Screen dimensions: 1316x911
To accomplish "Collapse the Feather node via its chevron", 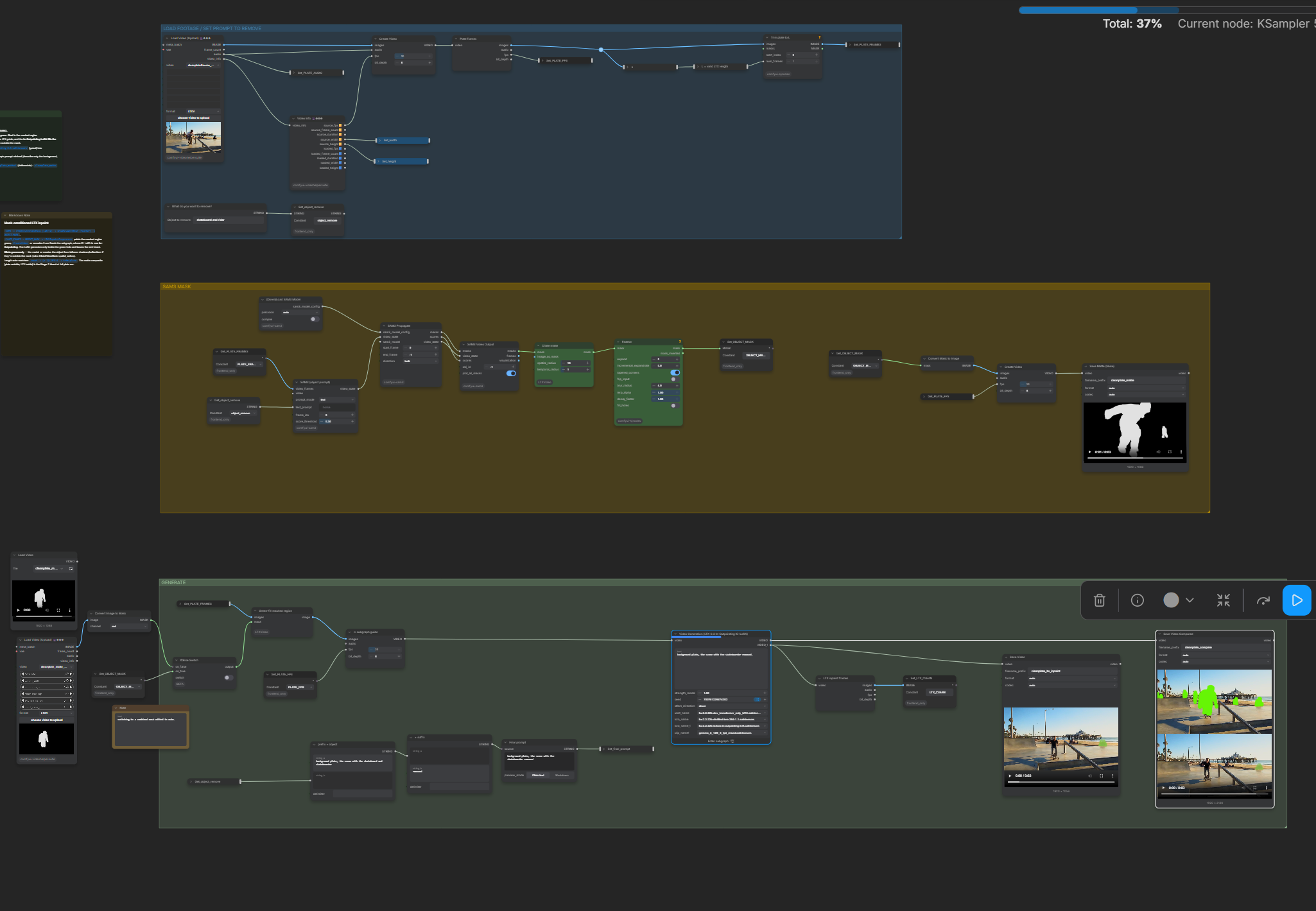I will (618, 342).
